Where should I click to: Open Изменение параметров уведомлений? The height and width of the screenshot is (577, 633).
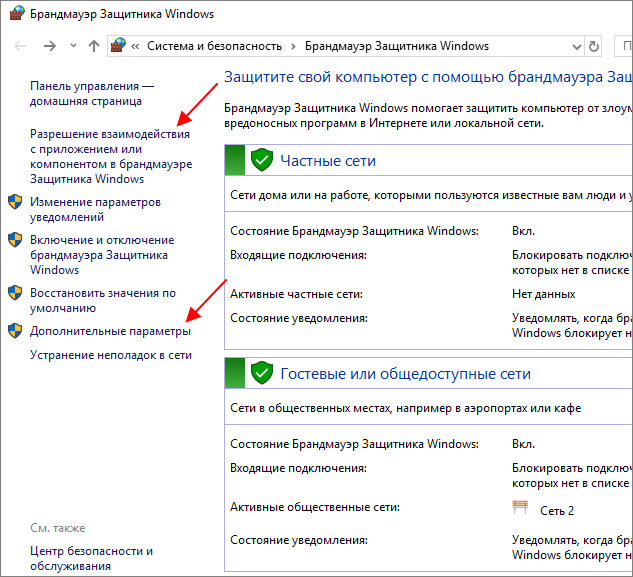(x=95, y=209)
